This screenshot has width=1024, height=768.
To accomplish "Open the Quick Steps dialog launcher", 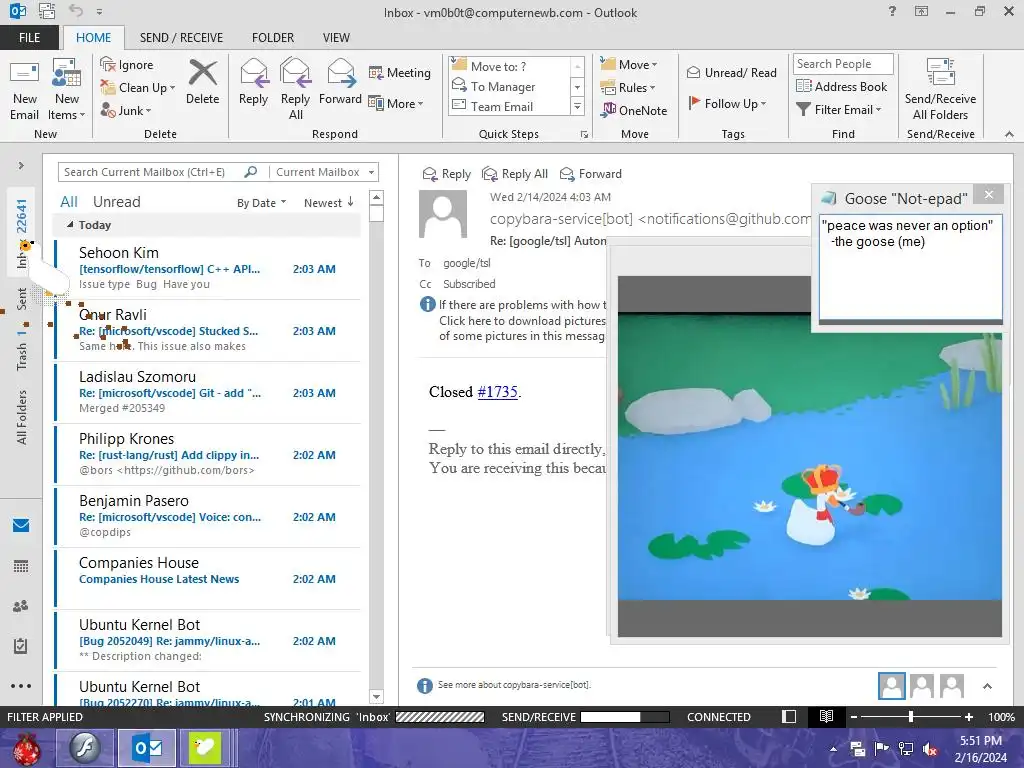I will click(584, 135).
